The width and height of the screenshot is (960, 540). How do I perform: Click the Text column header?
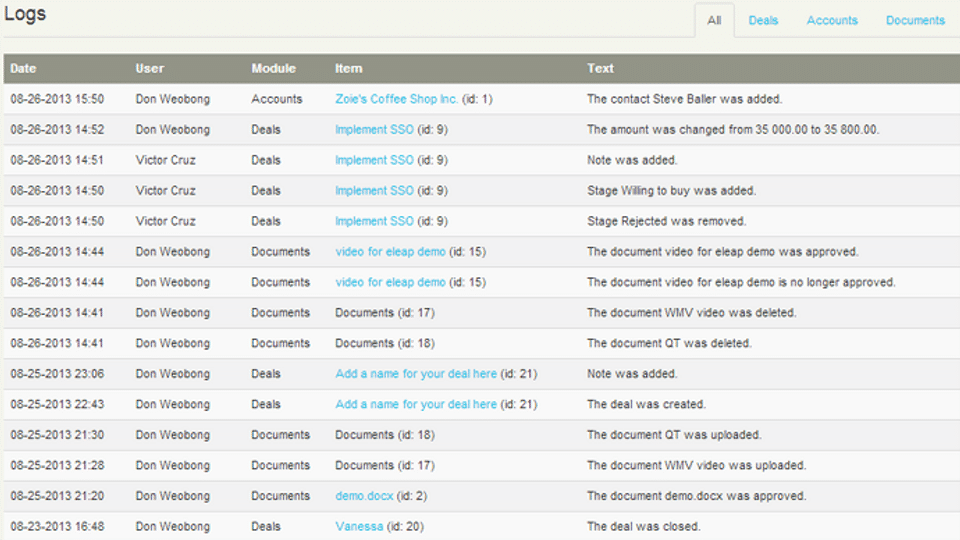click(600, 69)
